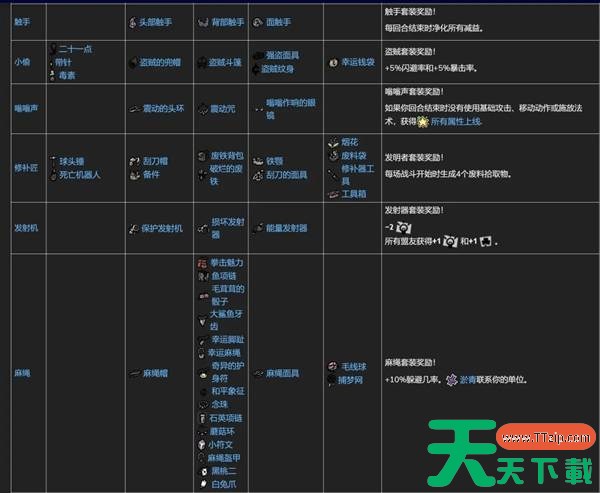Image resolution: width=600 pixels, height=493 pixels.
Task: Click the icon beside 小符文
Action: tap(202, 445)
